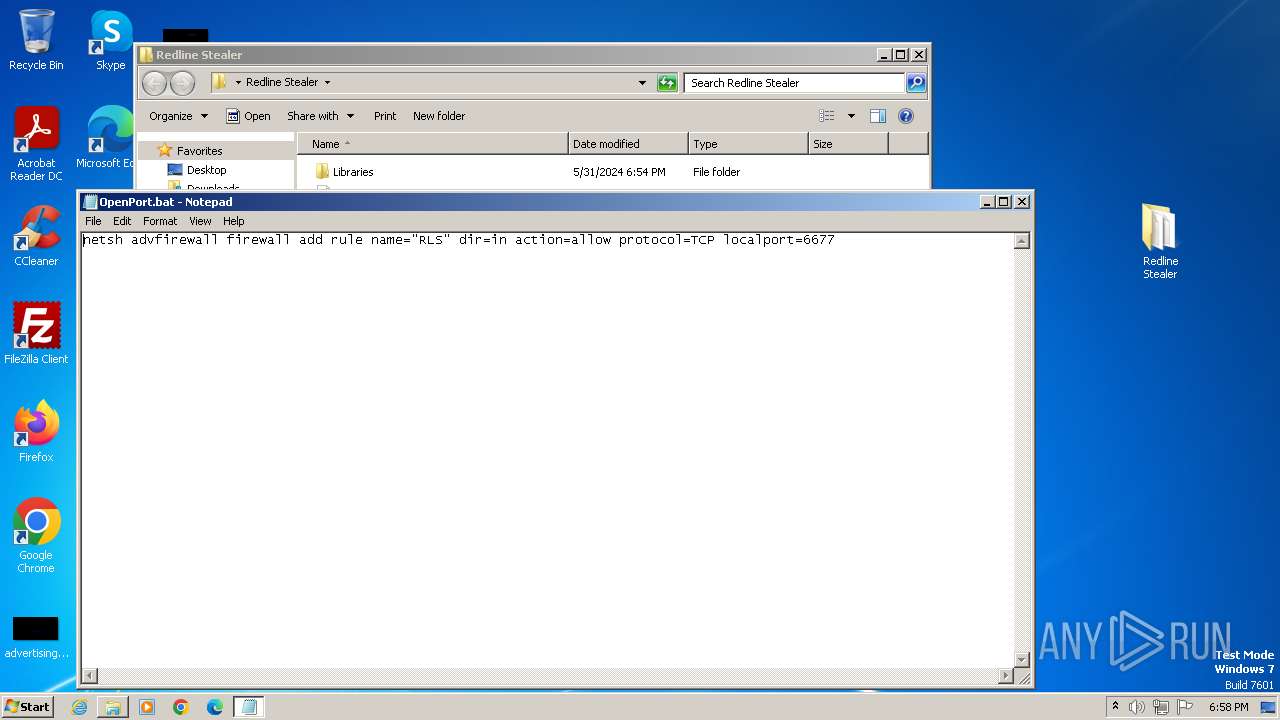Open the Recycle Bin desktop icon
Viewport: 1280px width, 720px height.
(36, 40)
